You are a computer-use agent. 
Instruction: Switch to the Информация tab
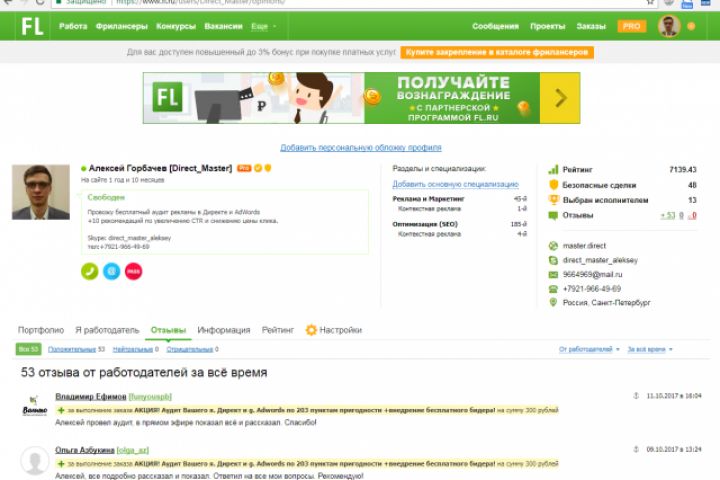point(224,330)
